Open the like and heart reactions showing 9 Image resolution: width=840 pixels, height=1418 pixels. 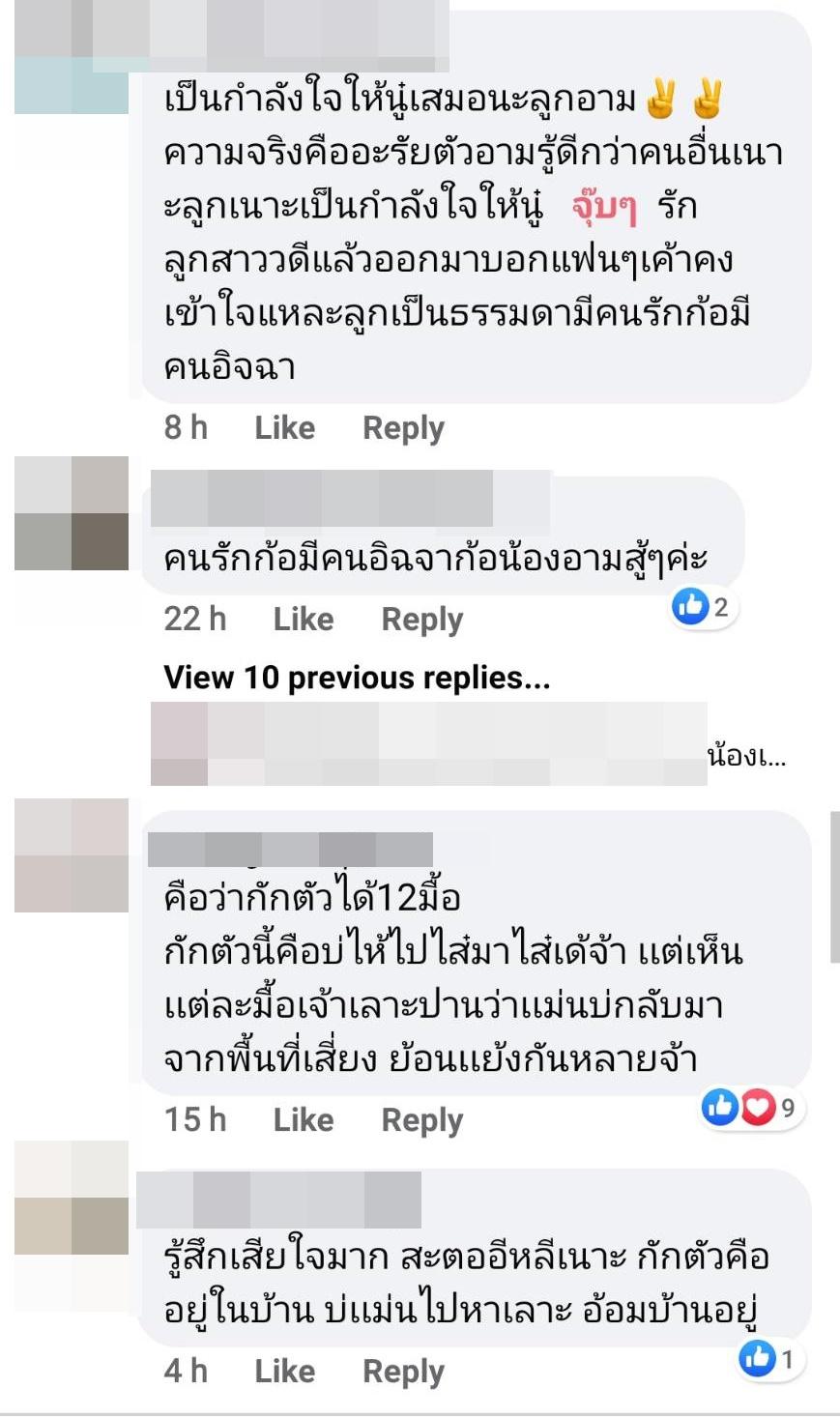[x=753, y=1107]
